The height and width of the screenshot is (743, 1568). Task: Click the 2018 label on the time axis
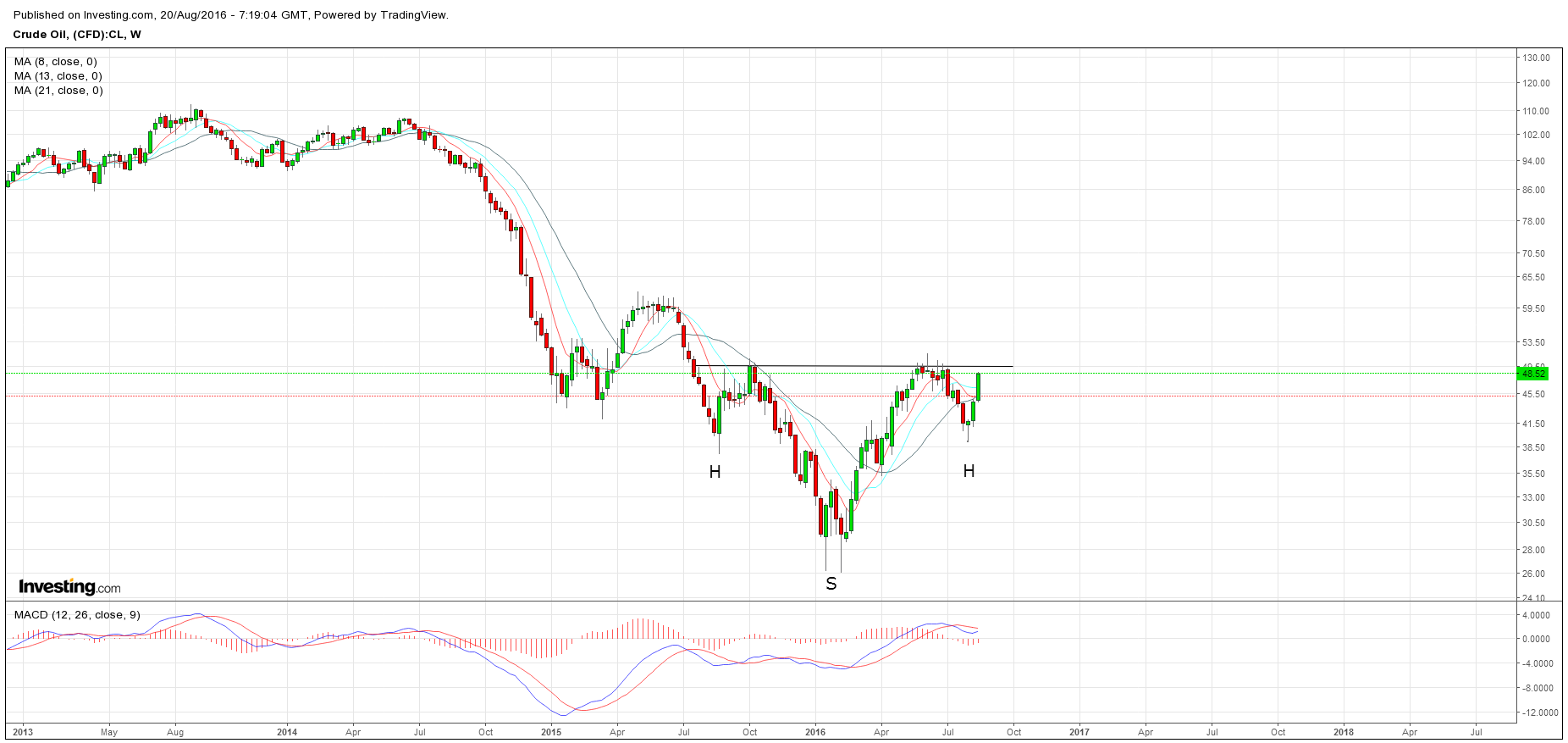coord(1344,732)
